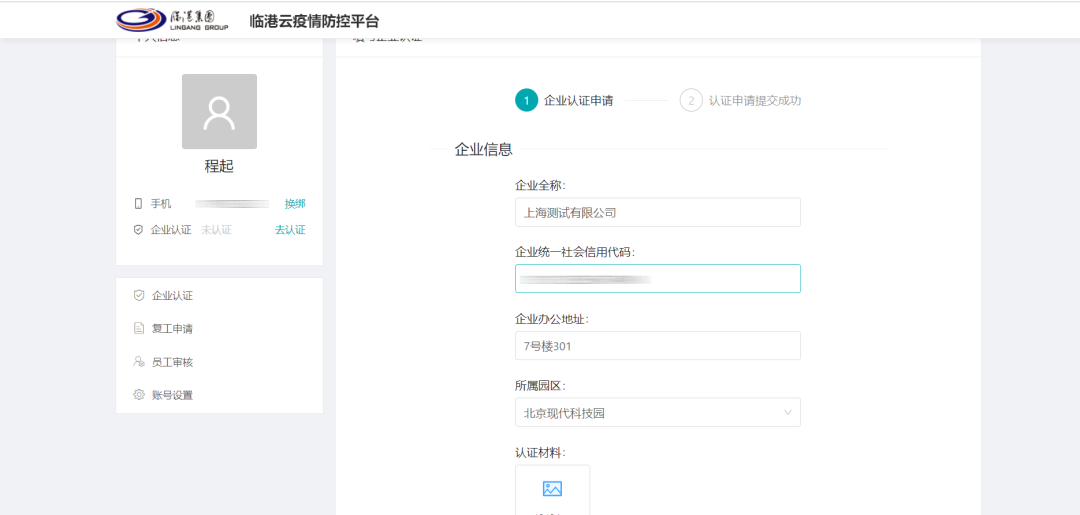Image resolution: width=1080 pixels, height=515 pixels.
Task: Click the Lingang Group logo
Action: click(172, 20)
